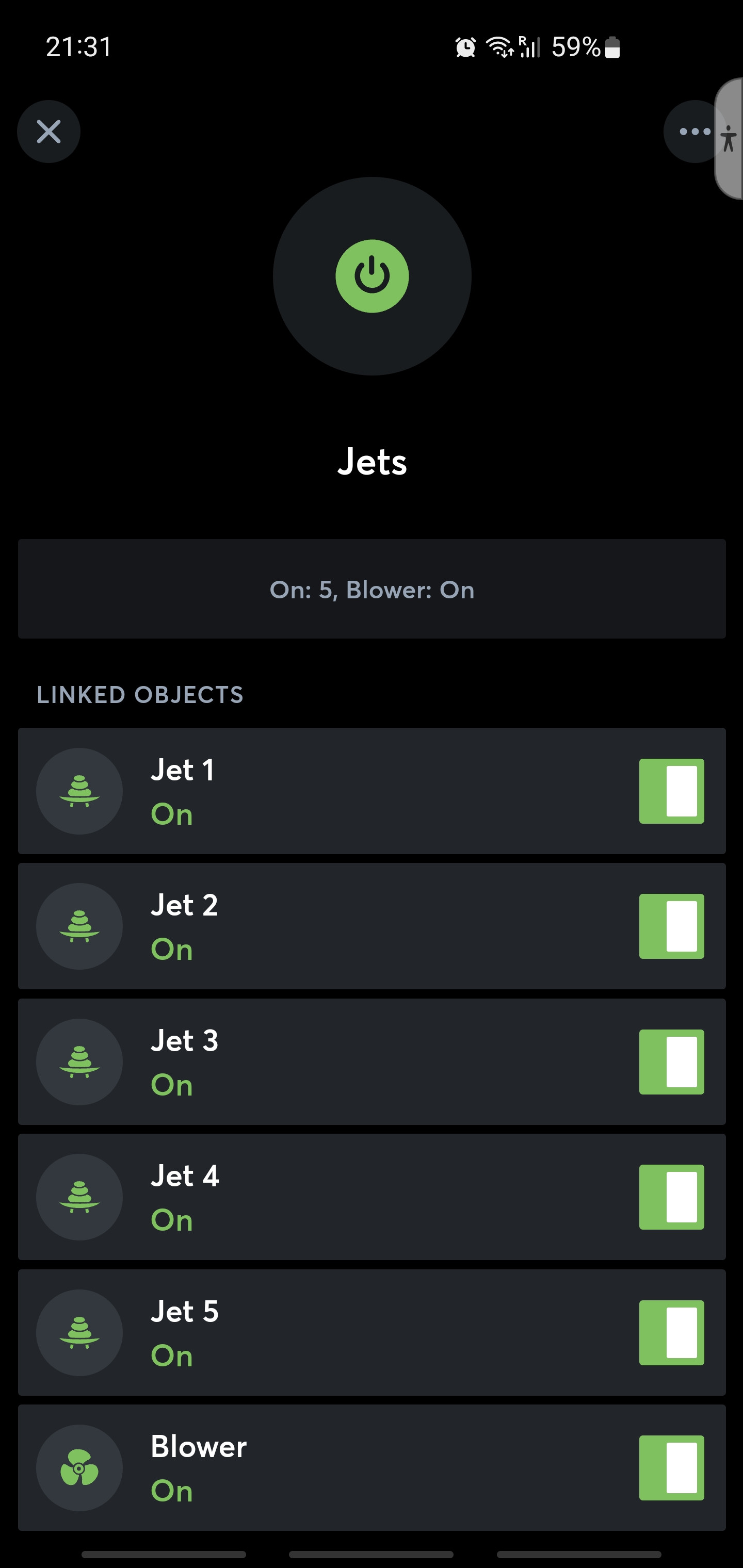743x1568 pixels.
Task: Tap the Jet 3 fountain icon
Action: [x=79, y=1061]
